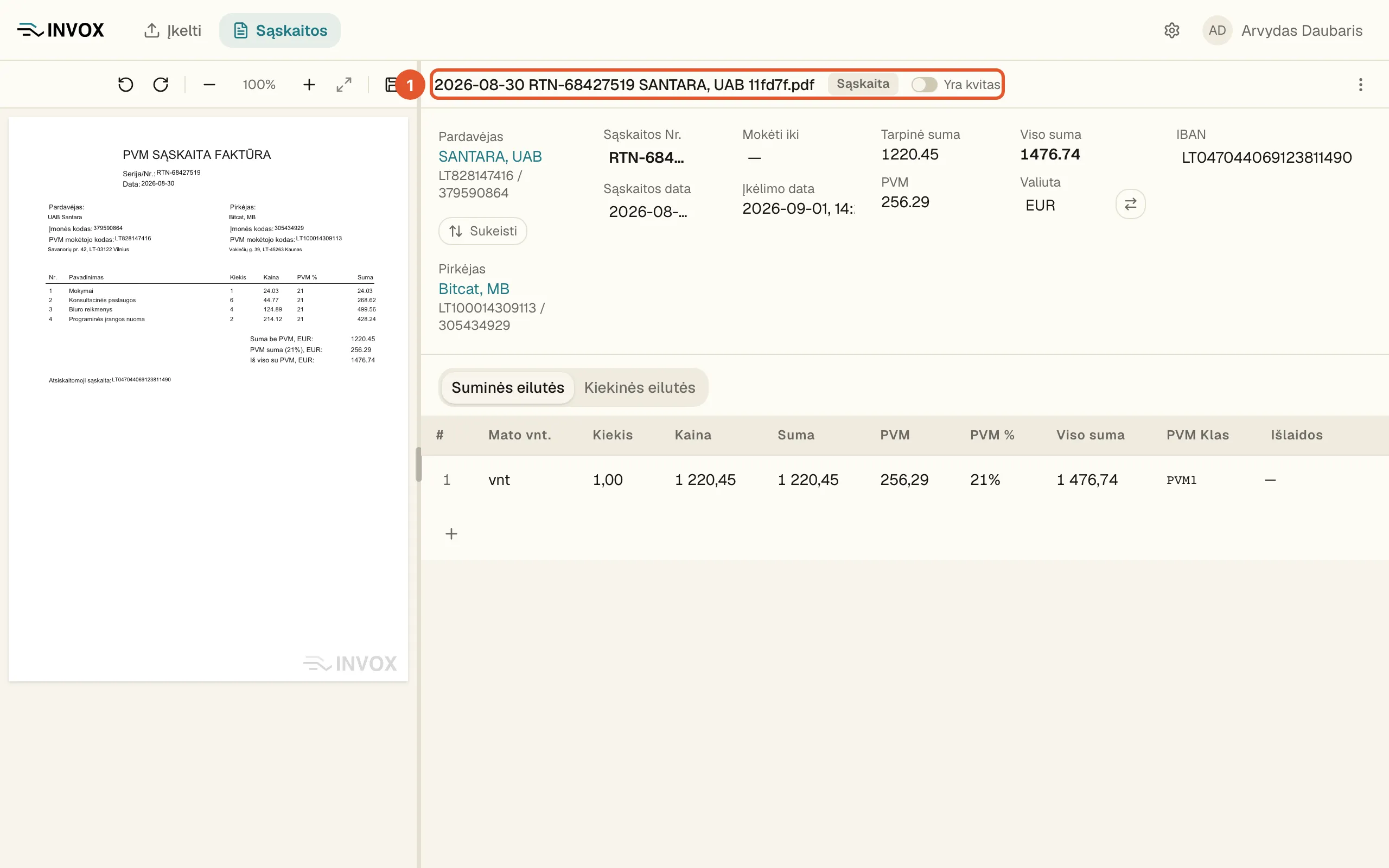Open settings via gear icon

tap(1171, 30)
